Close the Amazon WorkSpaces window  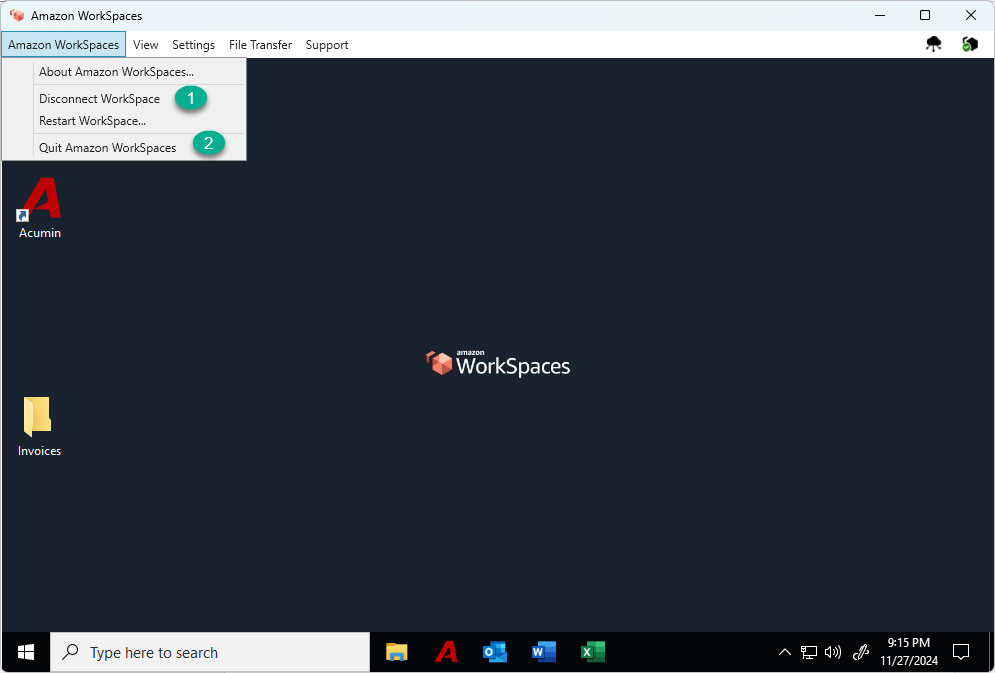970,15
